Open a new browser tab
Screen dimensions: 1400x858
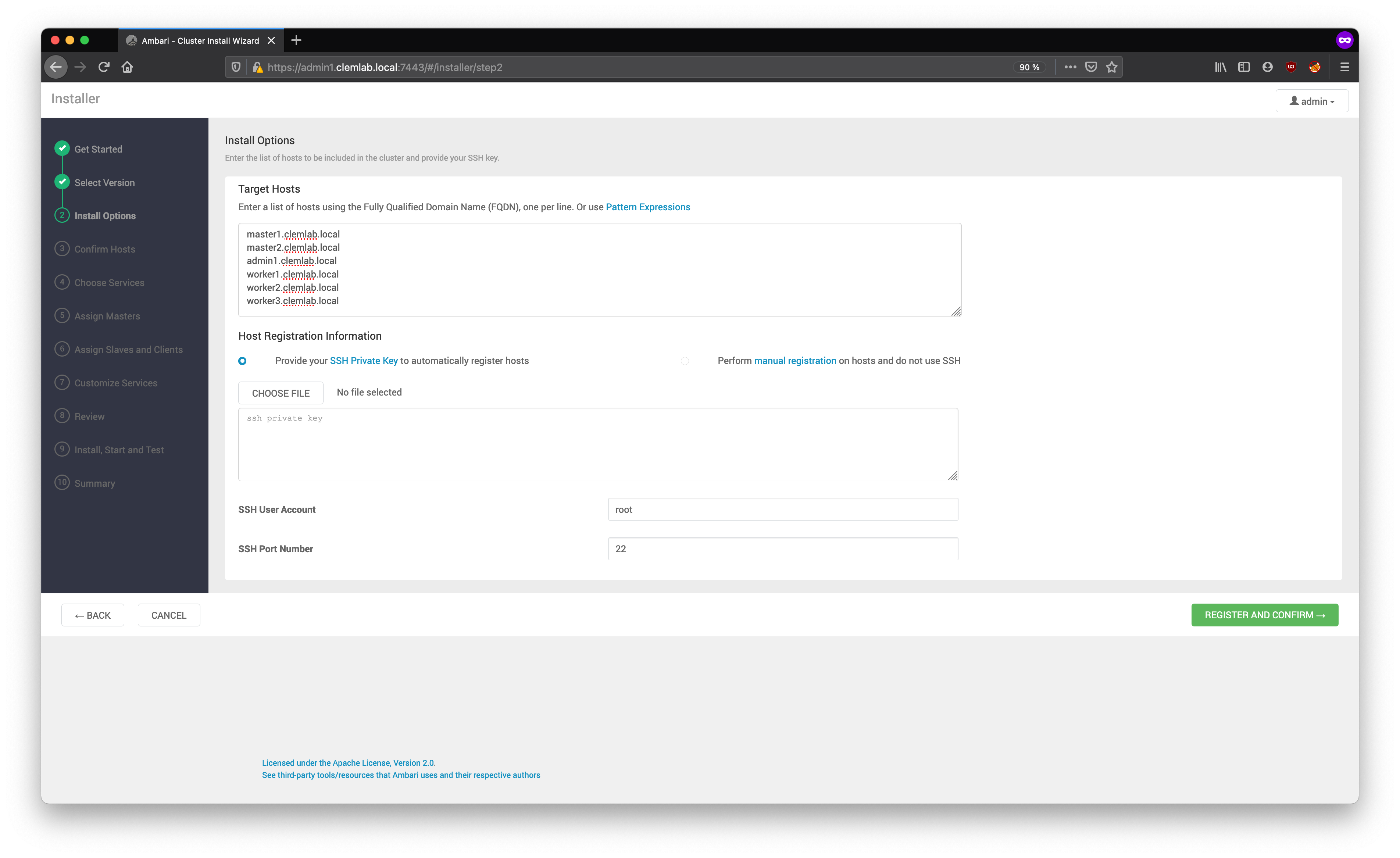point(296,40)
